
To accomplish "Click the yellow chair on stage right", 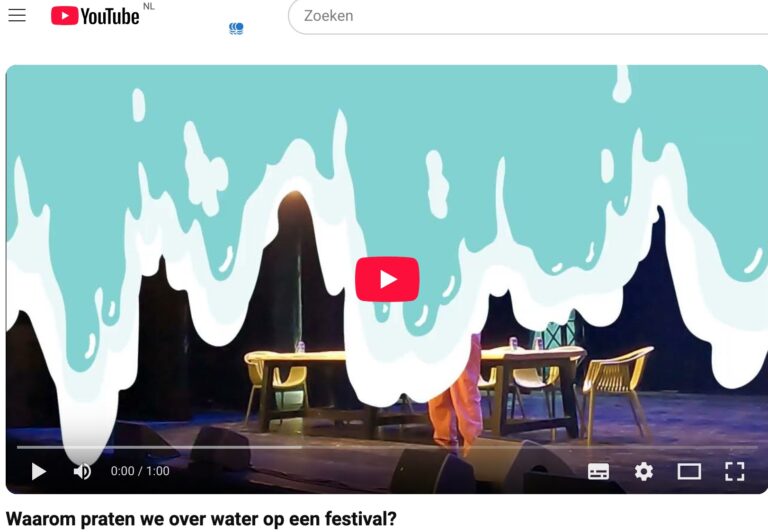I will [x=619, y=391].
